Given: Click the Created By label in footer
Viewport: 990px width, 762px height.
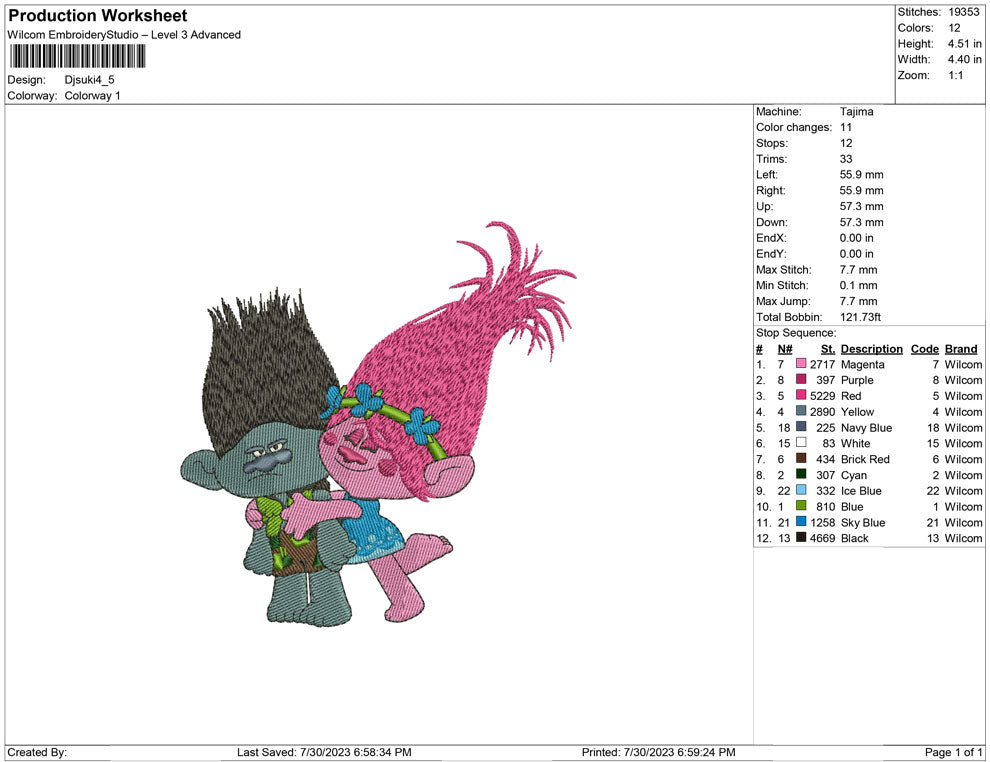Looking at the screenshot, I should pos(37,752).
